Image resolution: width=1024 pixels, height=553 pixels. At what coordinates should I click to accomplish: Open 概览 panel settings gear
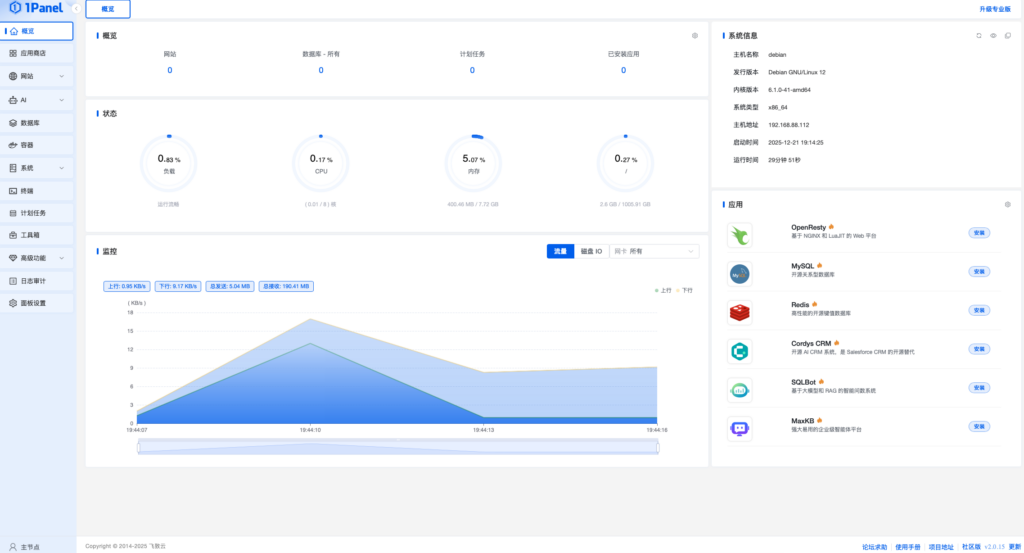(695, 35)
